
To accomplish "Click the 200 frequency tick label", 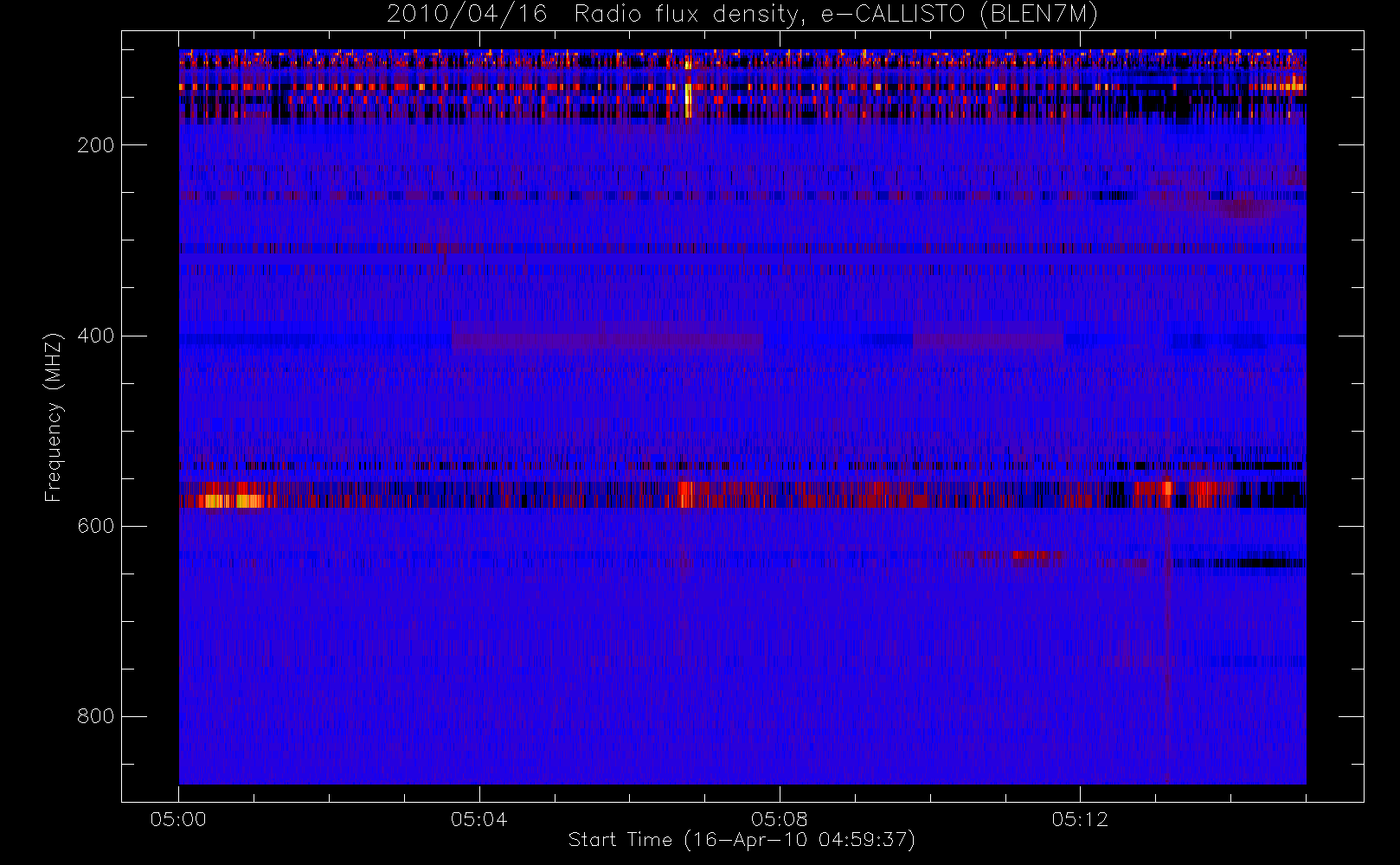I will (96, 145).
